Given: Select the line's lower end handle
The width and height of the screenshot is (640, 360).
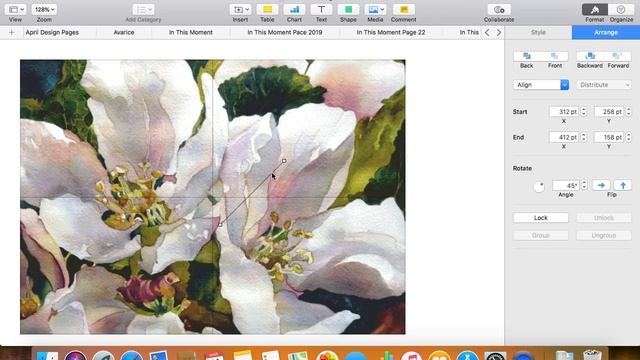Looking at the screenshot, I should coord(220,224).
